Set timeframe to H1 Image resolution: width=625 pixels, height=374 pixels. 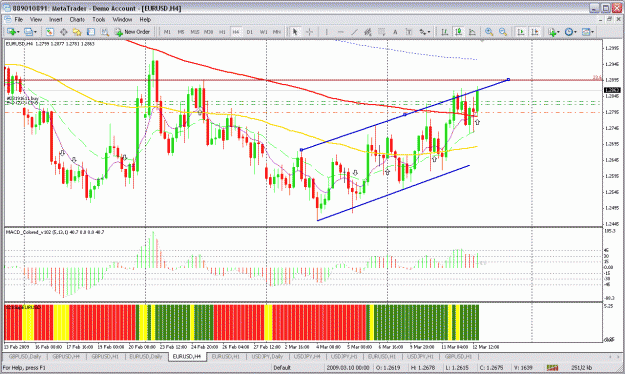(222, 32)
